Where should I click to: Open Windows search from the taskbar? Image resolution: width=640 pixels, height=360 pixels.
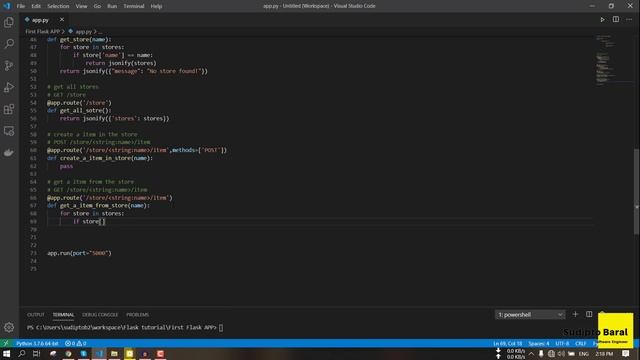tap(22, 353)
